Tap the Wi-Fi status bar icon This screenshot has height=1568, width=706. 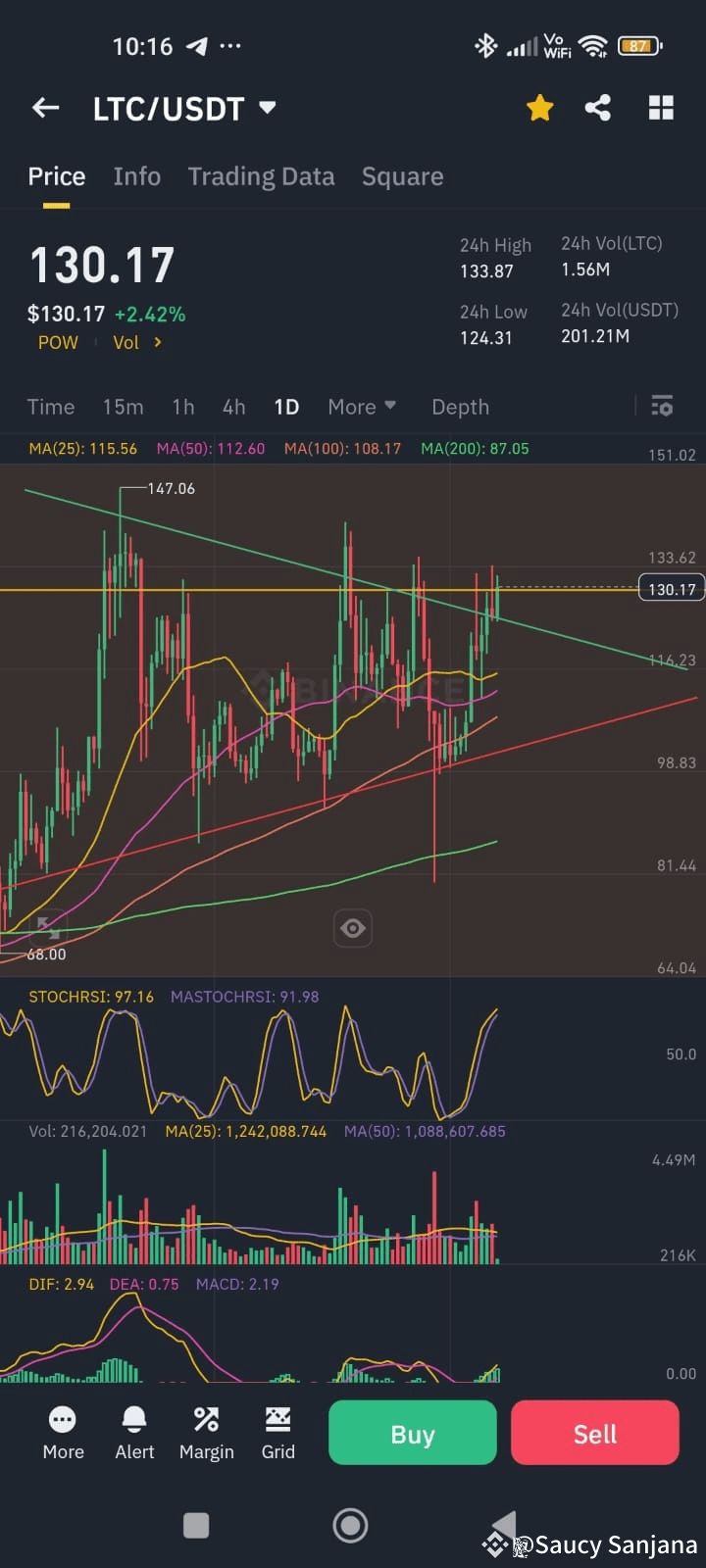(592, 46)
